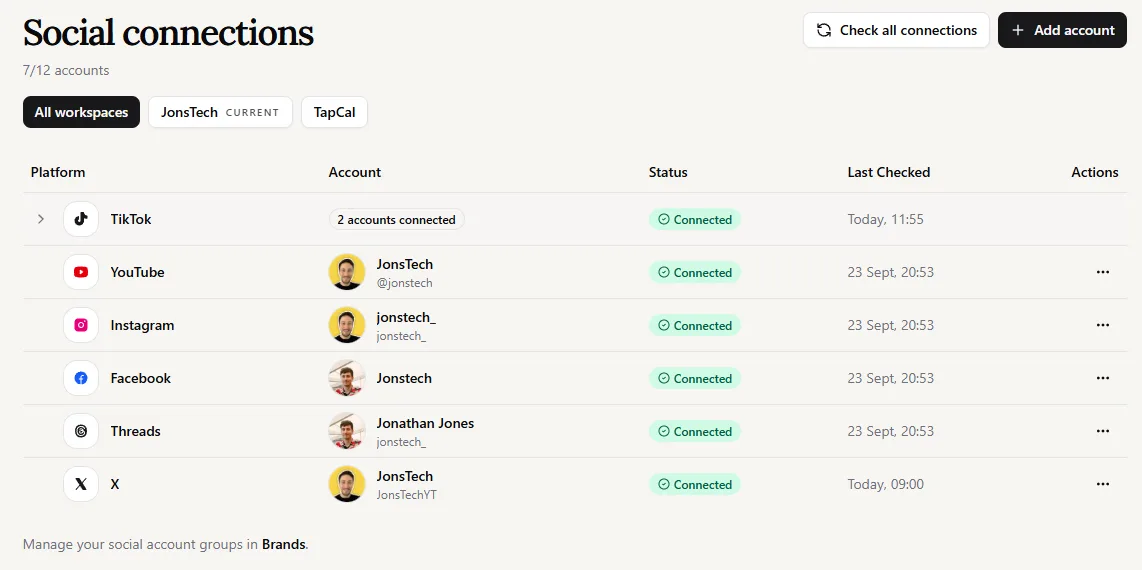Image resolution: width=1142 pixels, height=570 pixels.
Task: Click the @jonstech YouTube handle
Action: tap(404, 283)
